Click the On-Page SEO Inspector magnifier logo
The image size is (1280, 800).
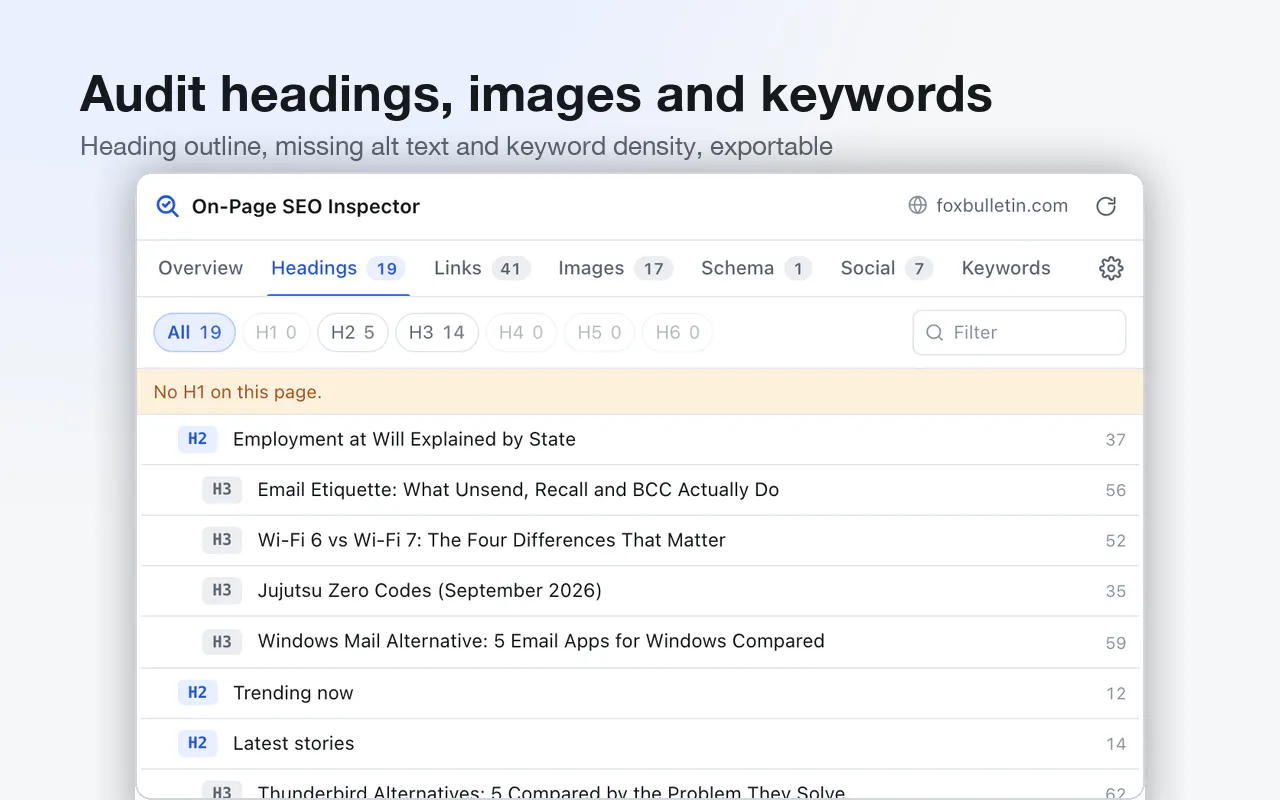click(167, 206)
